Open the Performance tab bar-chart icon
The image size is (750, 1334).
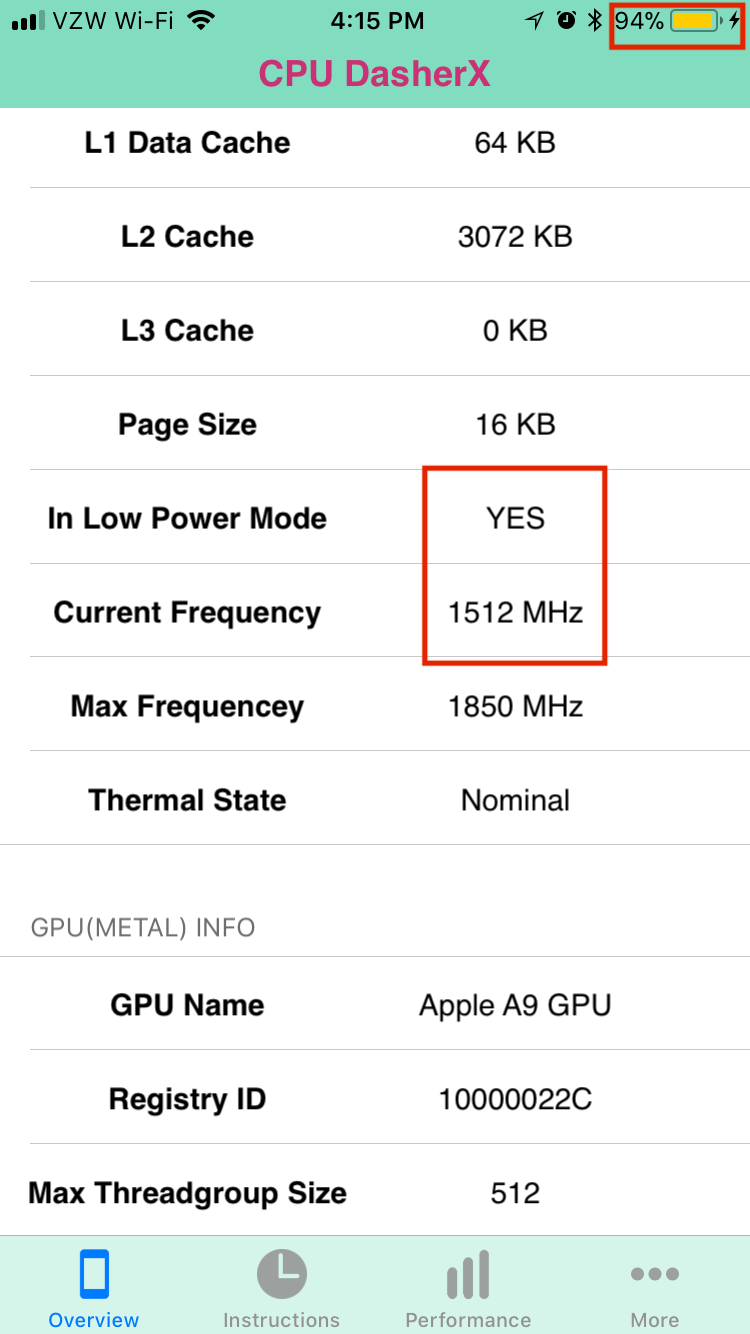pyautogui.click(x=468, y=1275)
